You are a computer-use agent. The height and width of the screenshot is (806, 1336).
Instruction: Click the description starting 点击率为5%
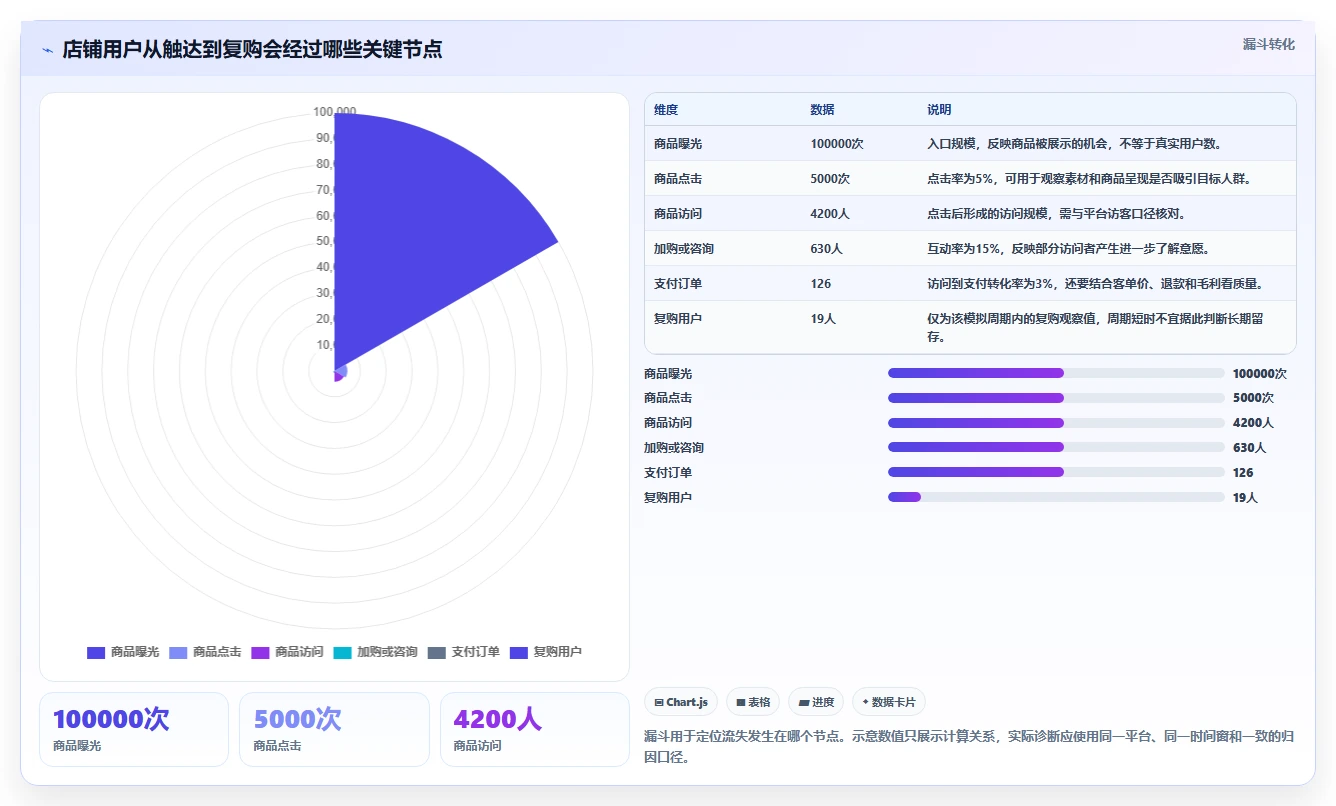point(1089,179)
